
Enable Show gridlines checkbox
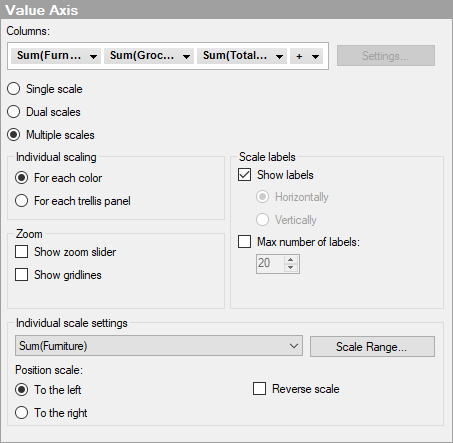click(22, 275)
